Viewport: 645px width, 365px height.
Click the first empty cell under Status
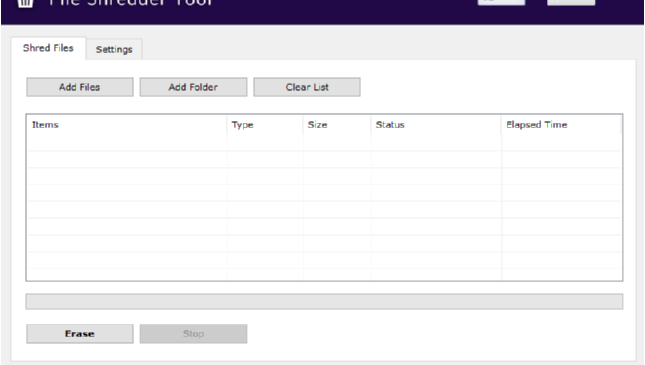click(436, 142)
